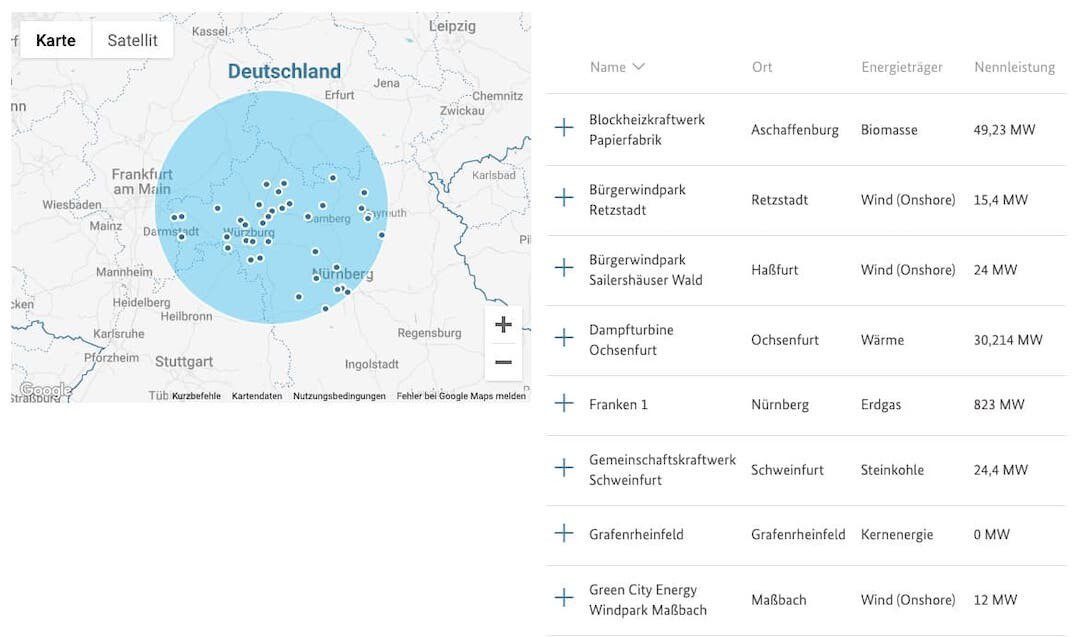1080x637 pixels.
Task: Click the Ort column header
Action: tap(762, 67)
